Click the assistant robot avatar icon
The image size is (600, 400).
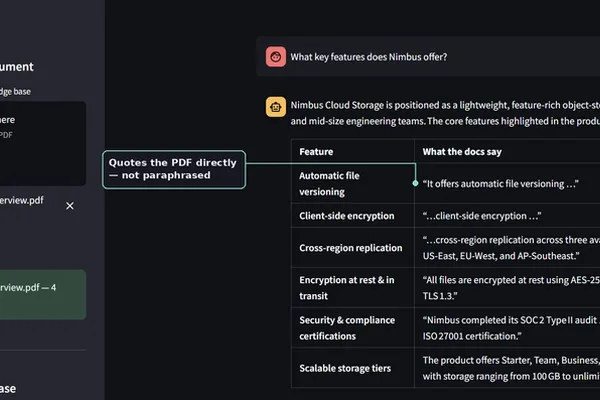click(x=276, y=106)
